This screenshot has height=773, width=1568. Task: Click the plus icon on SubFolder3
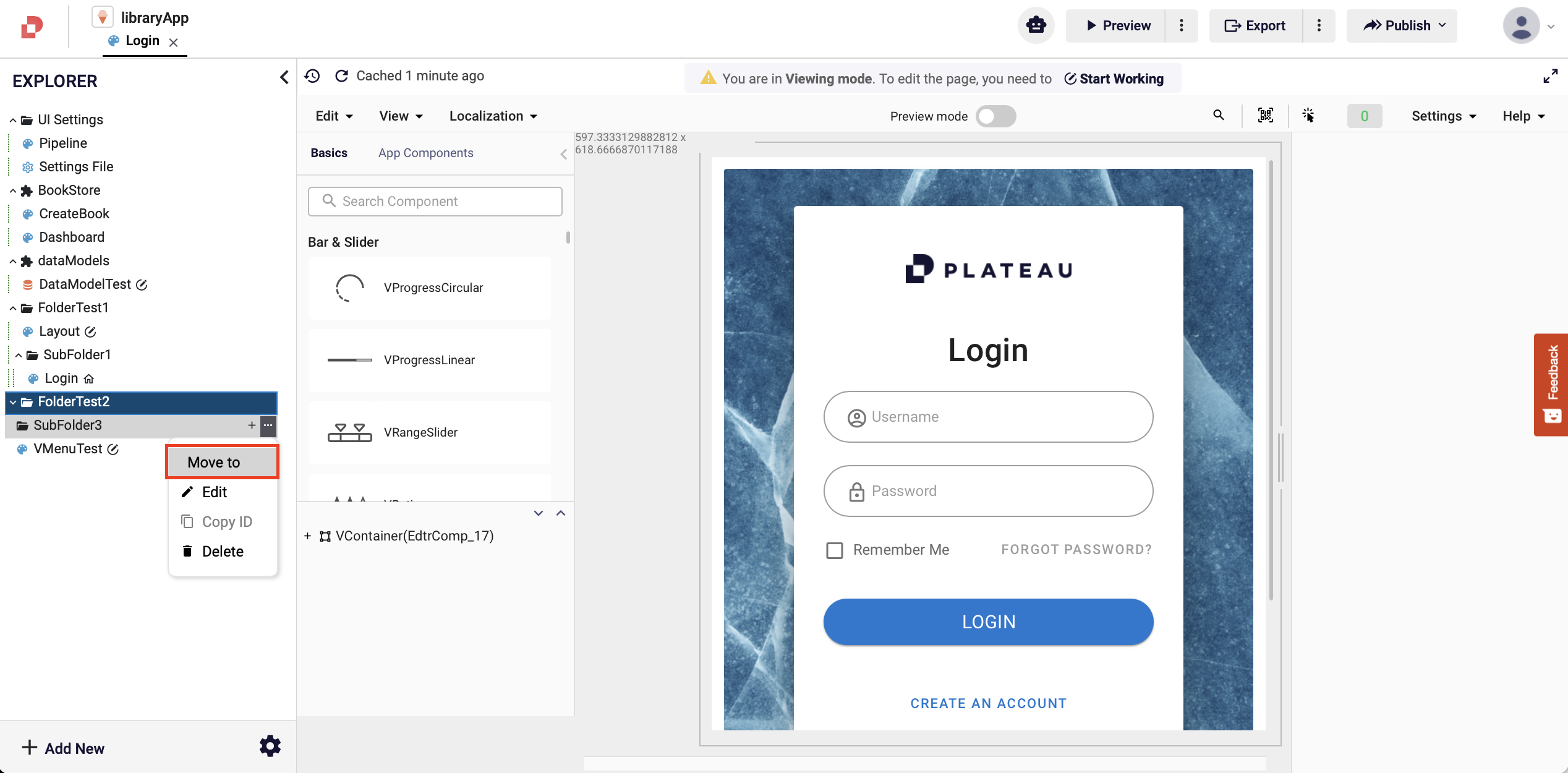point(252,425)
